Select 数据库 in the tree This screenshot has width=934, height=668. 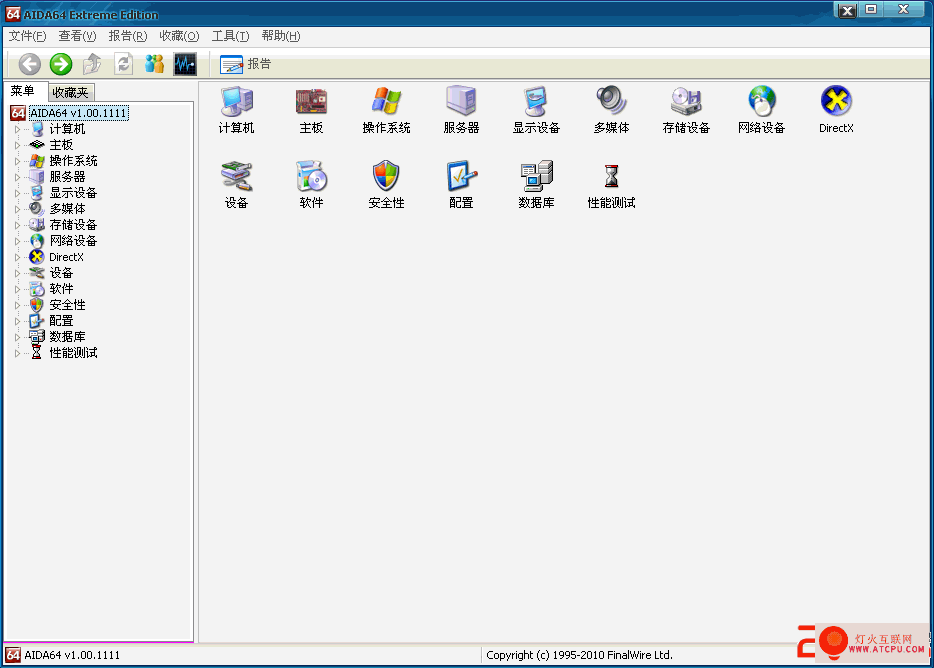[67, 337]
